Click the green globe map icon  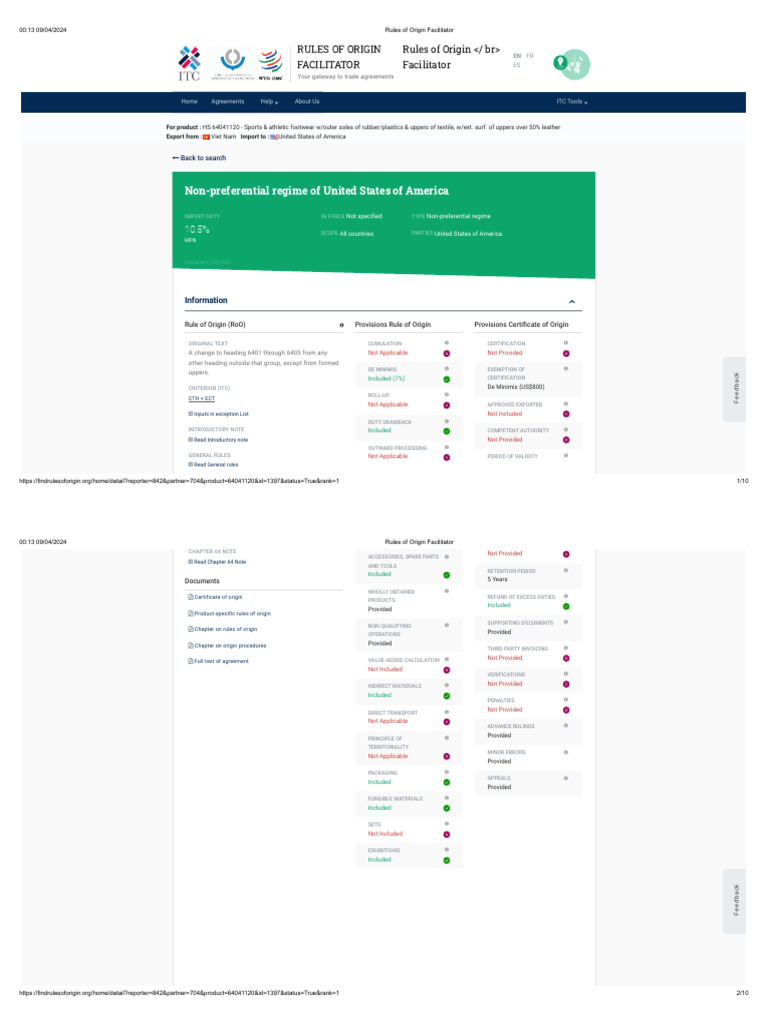click(x=572, y=63)
